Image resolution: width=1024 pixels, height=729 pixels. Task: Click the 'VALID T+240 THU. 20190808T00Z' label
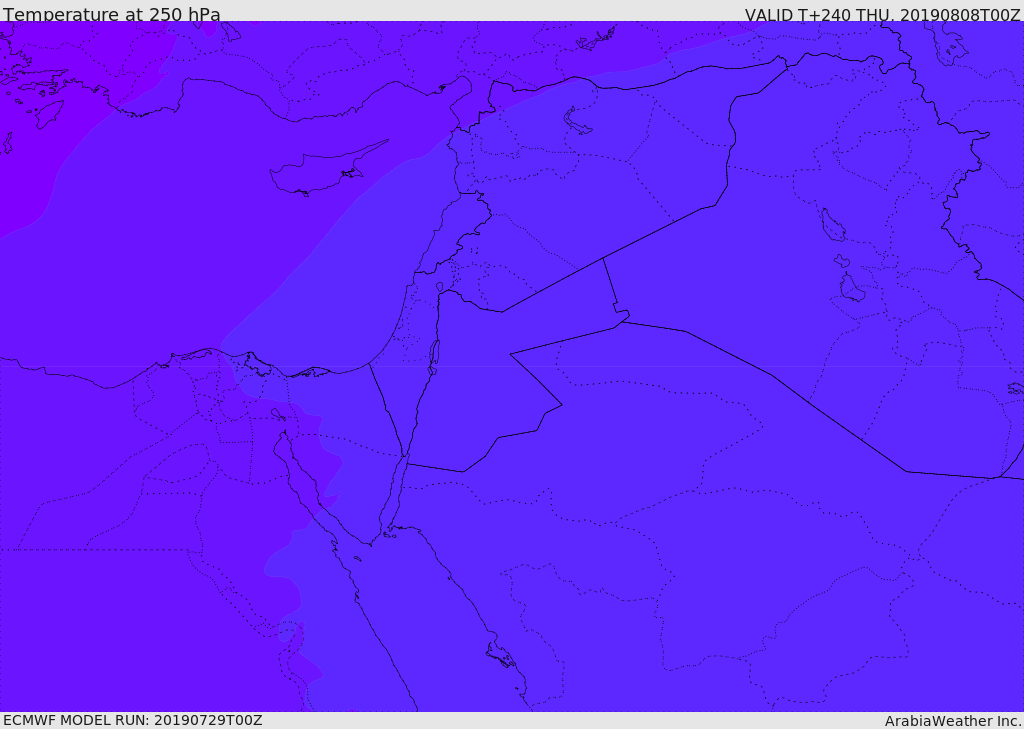coord(882,15)
